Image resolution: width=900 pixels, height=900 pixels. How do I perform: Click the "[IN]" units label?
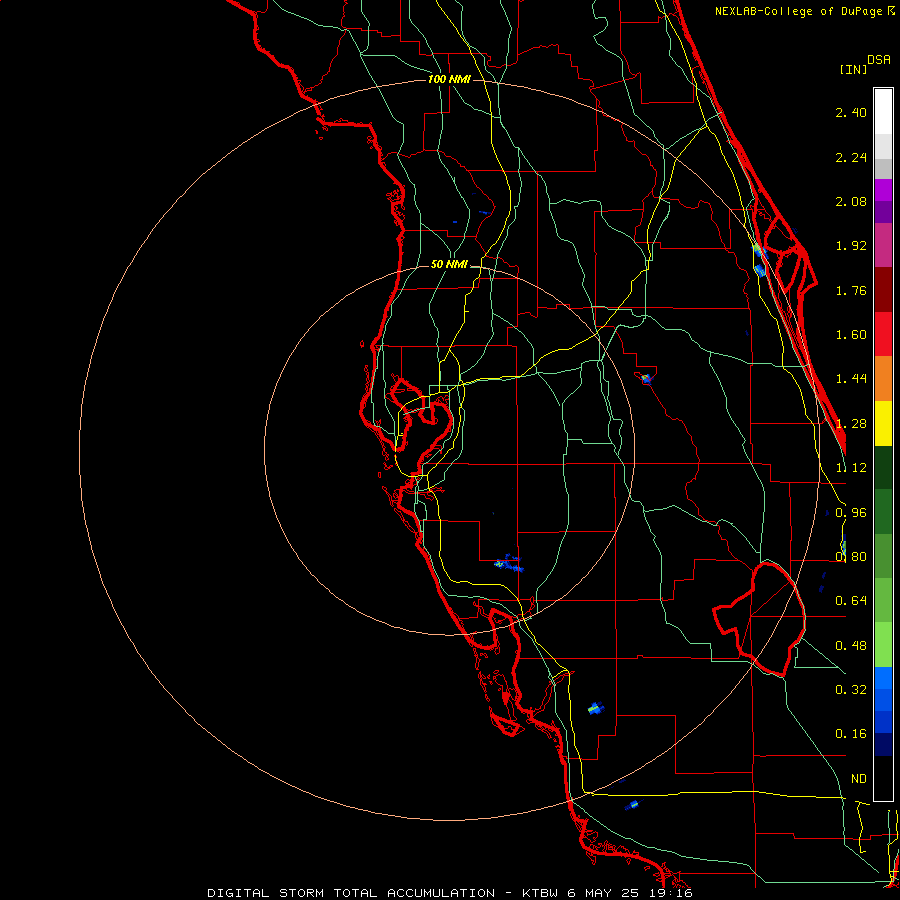853,69
